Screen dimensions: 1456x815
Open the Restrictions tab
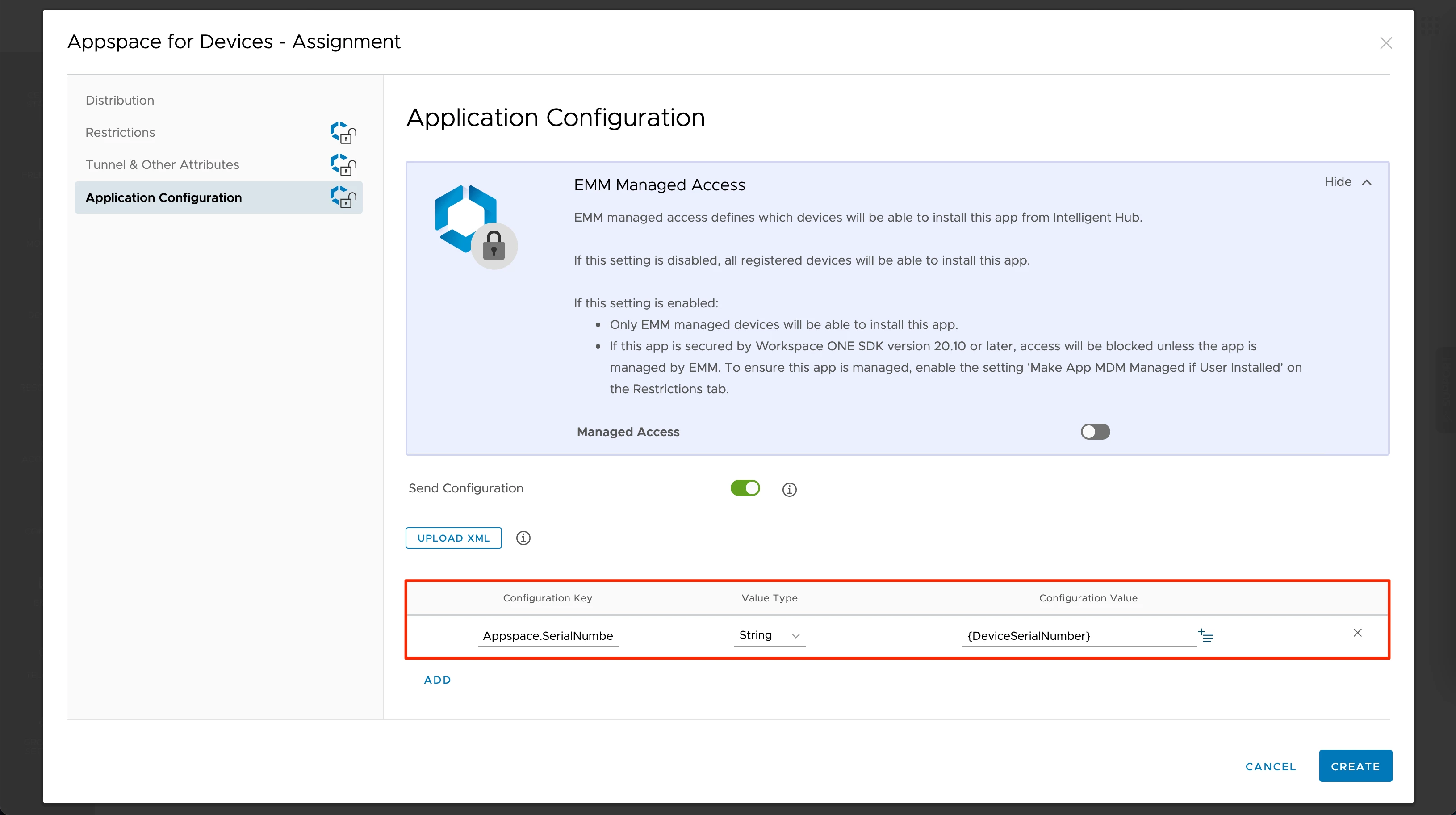pyautogui.click(x=120, y=132)
